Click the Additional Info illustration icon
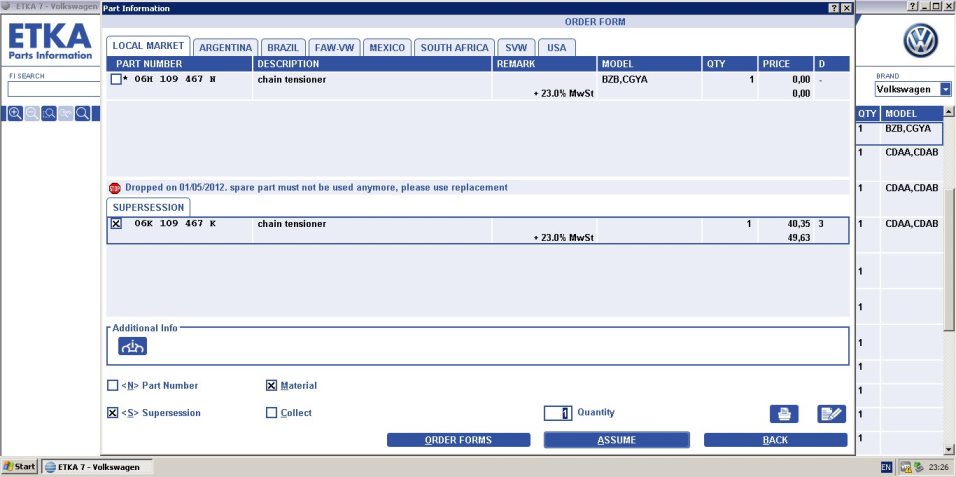 132,346
